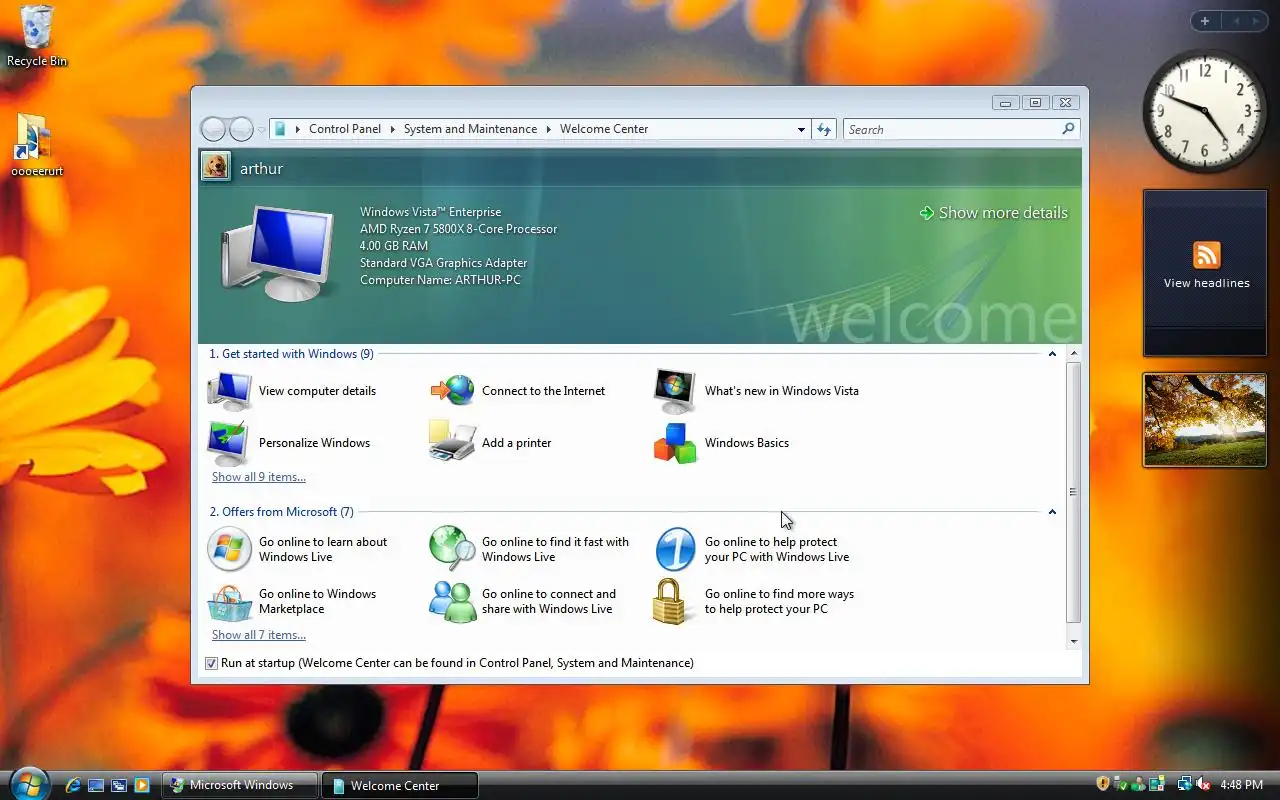Click the sidebar previous gadgets arrow
Screen dimensions: 1280x800
pyautogui.click(x=1235, y=21)
